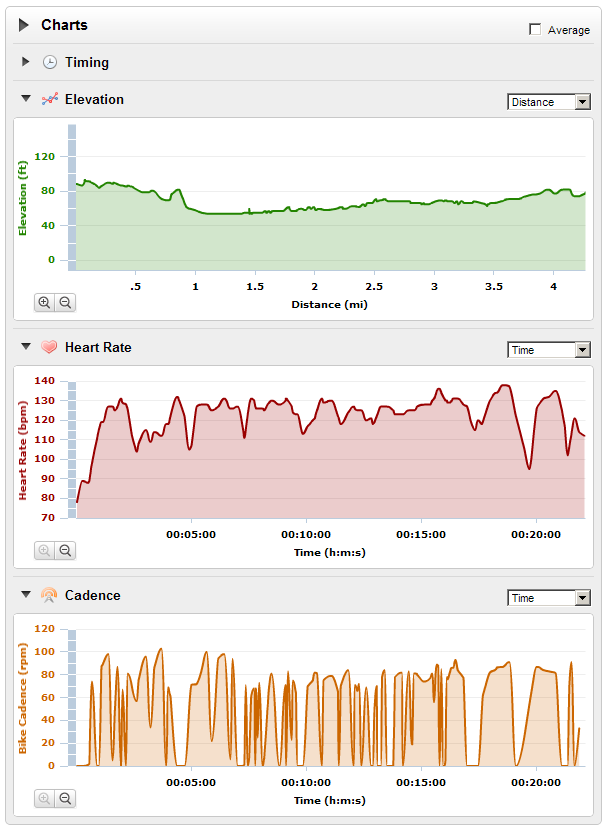Click the red heart icon
The width and height of the screenshot is (608, 832).
(50, 347)
